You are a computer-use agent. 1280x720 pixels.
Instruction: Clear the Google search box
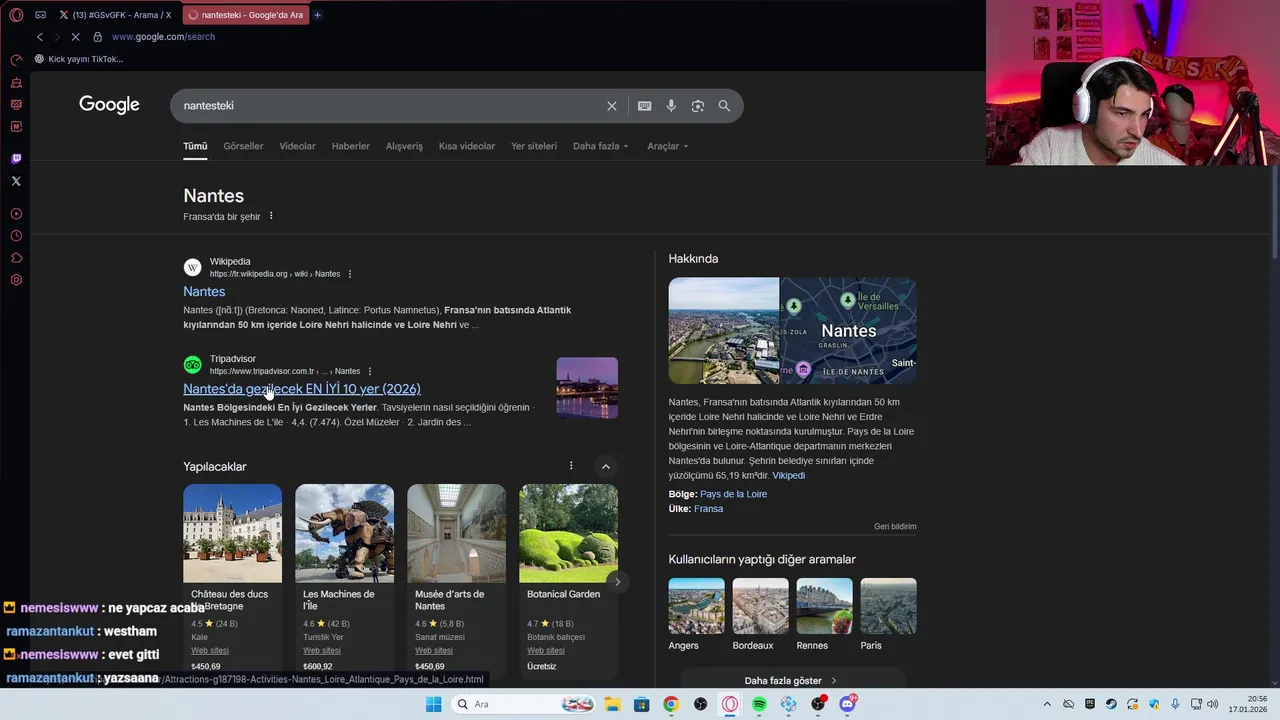click(612, 106)
